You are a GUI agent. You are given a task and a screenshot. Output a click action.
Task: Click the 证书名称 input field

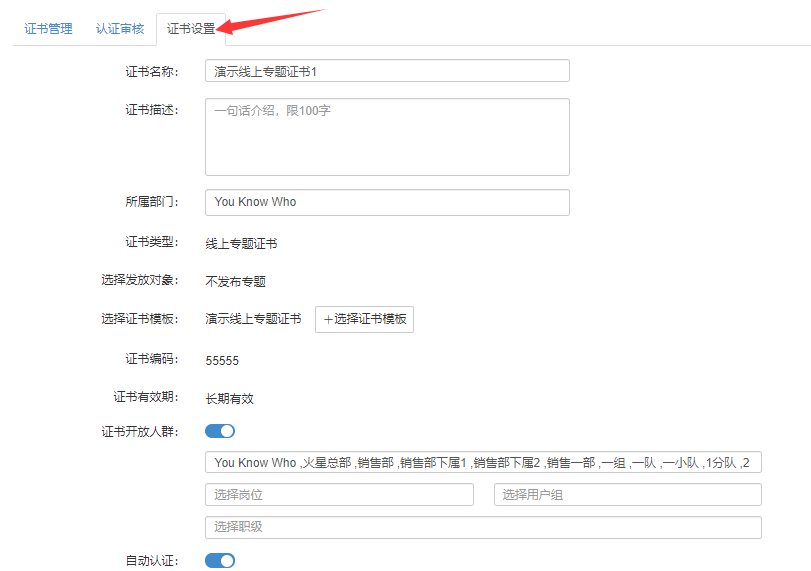click(x=387, y=71)
